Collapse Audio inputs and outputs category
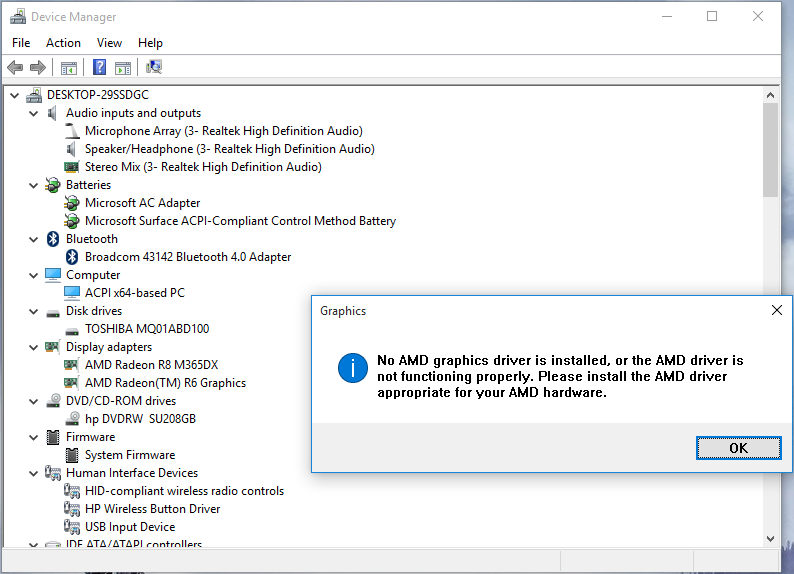The image size is (794, 574). [34, 113]
